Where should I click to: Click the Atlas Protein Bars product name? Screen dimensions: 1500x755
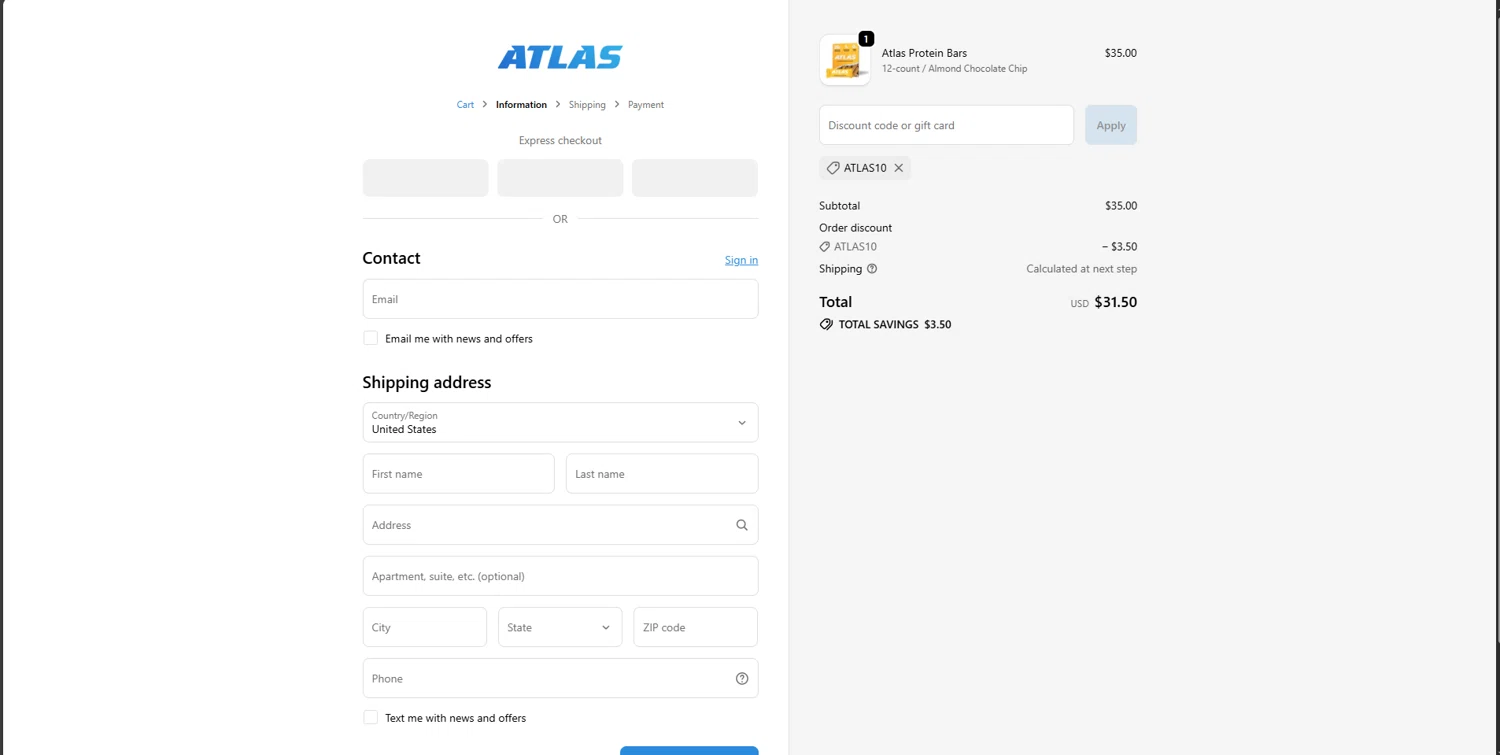click(924, 53)
